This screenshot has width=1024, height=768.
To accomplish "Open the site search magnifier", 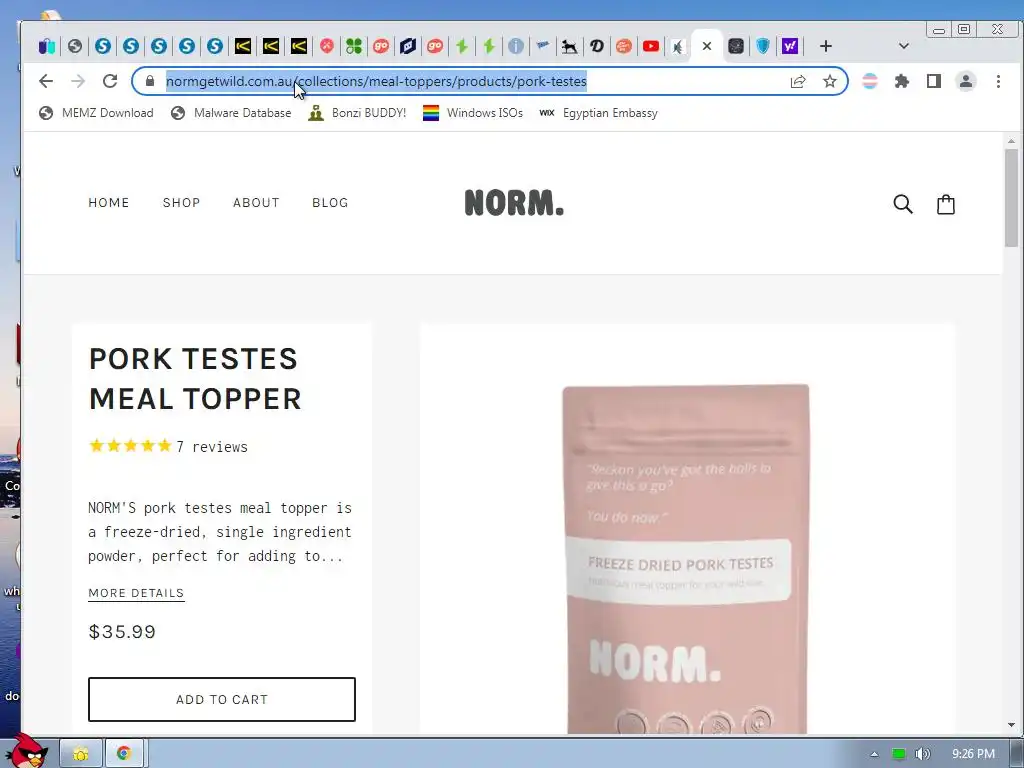I will coord(903,204).
